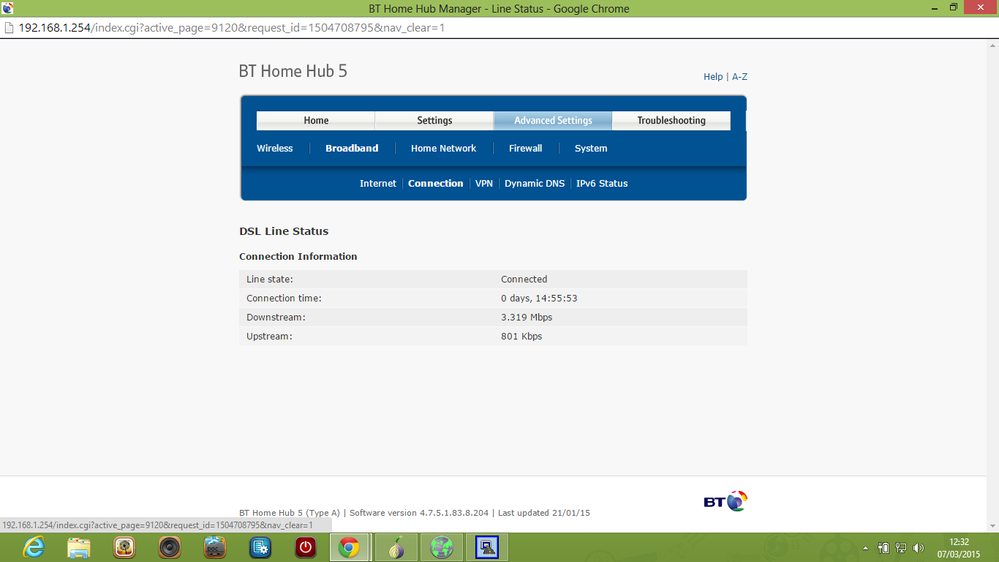View the IPv6 Status sub-page
This screenshot has height=562, width=999.
point(602,184)
